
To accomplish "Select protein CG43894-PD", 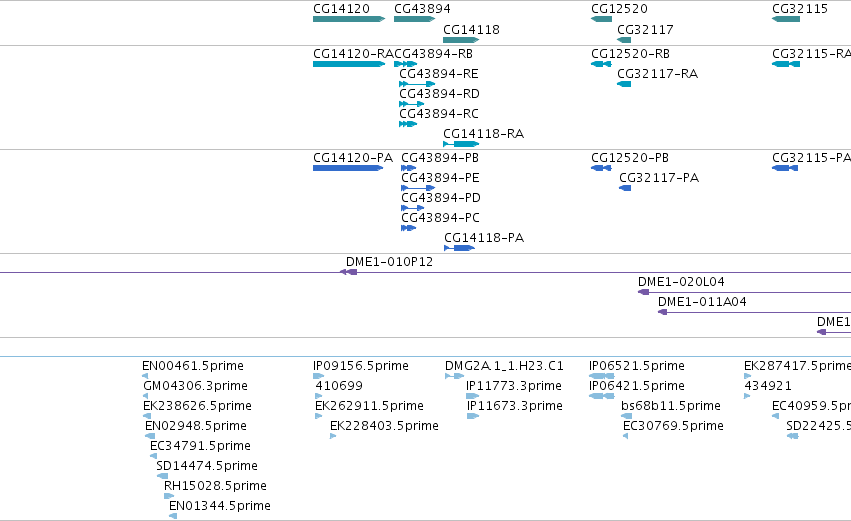I will 412,208.
